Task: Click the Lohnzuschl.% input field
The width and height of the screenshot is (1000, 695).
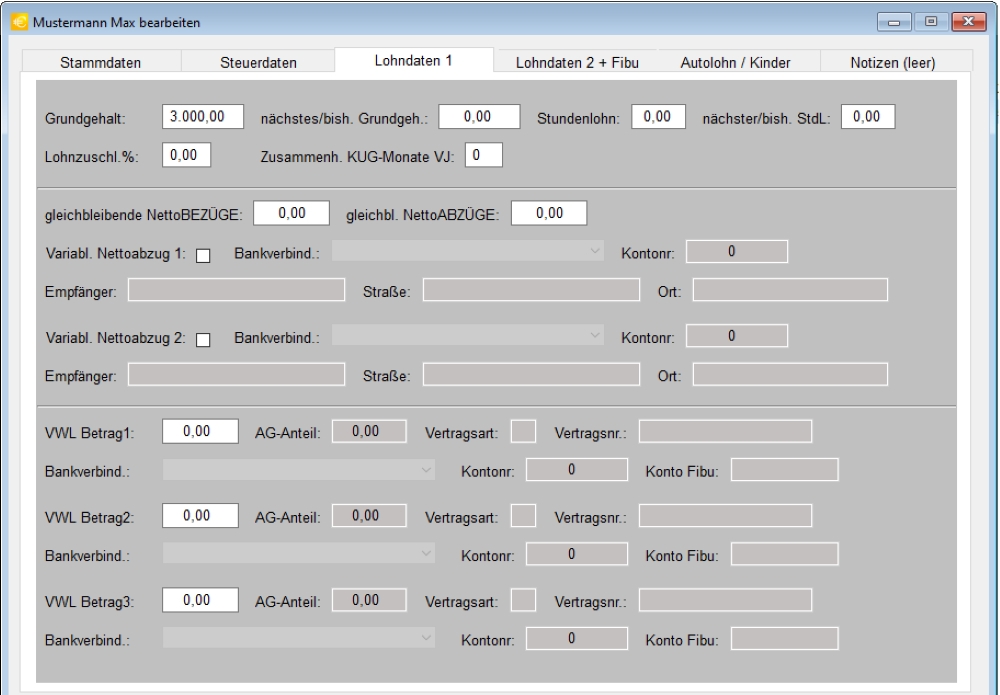Action: (186, 155)
